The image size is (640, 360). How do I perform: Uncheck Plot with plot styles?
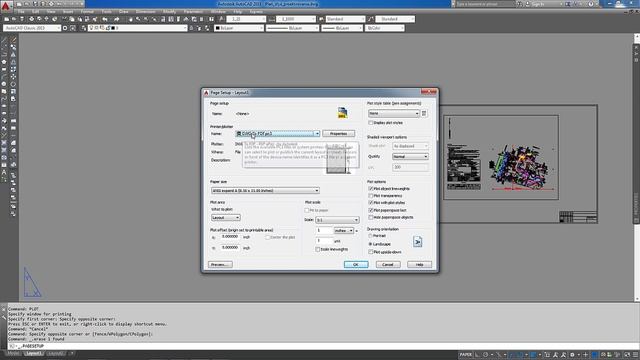(x=371, y=203)
